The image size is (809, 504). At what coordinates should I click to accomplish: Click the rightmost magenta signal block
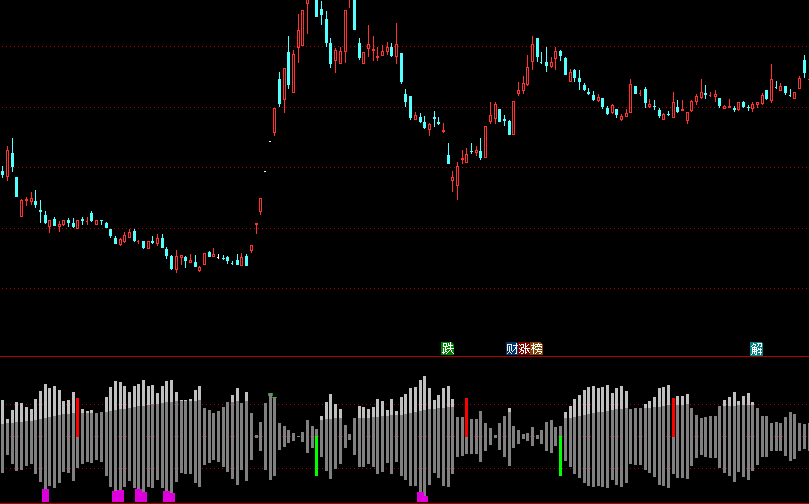pyautogui.click(x=422, y=496)
